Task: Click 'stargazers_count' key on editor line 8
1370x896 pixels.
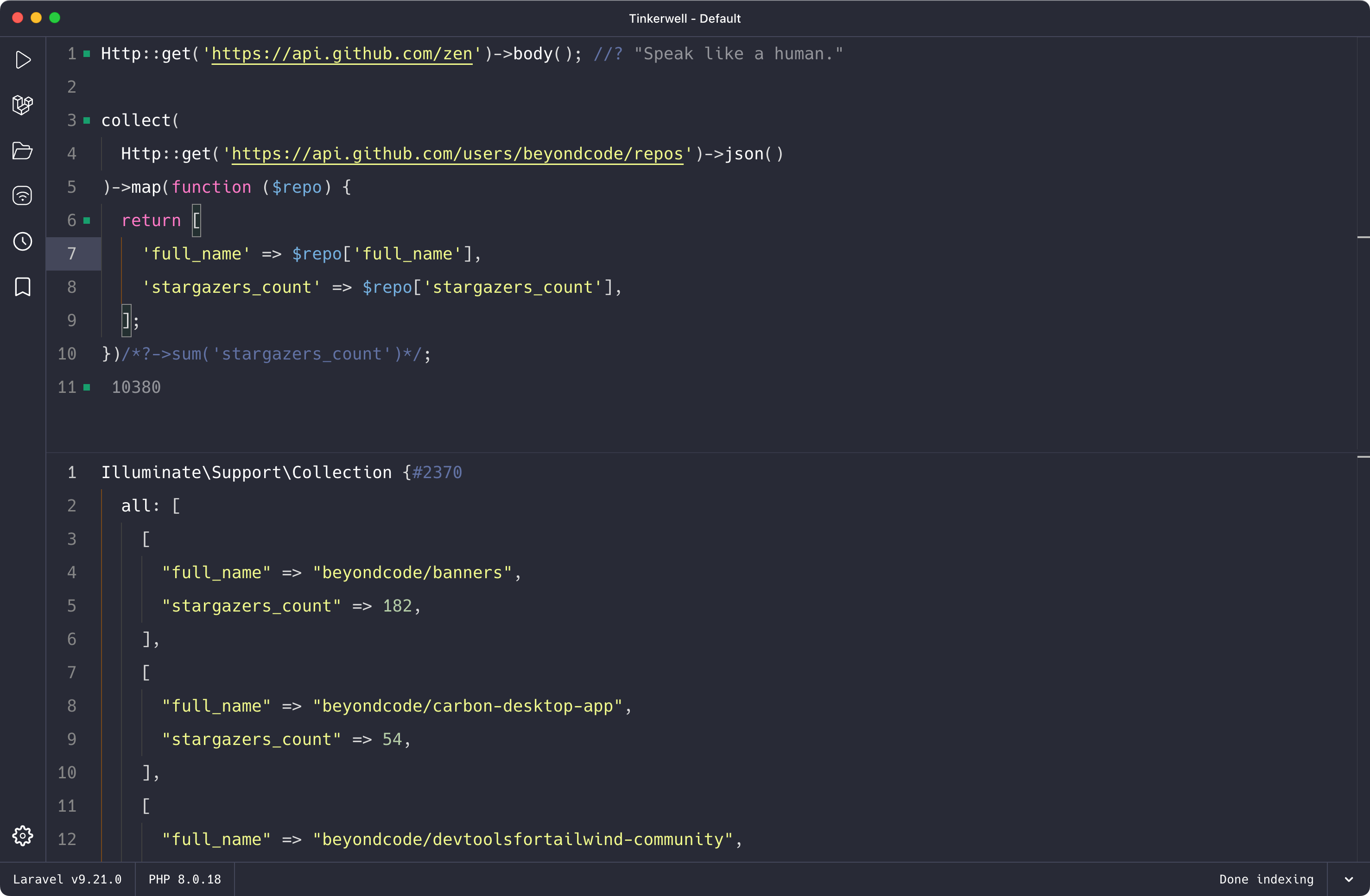Action: pyautogui.click(x=231, y=287)
